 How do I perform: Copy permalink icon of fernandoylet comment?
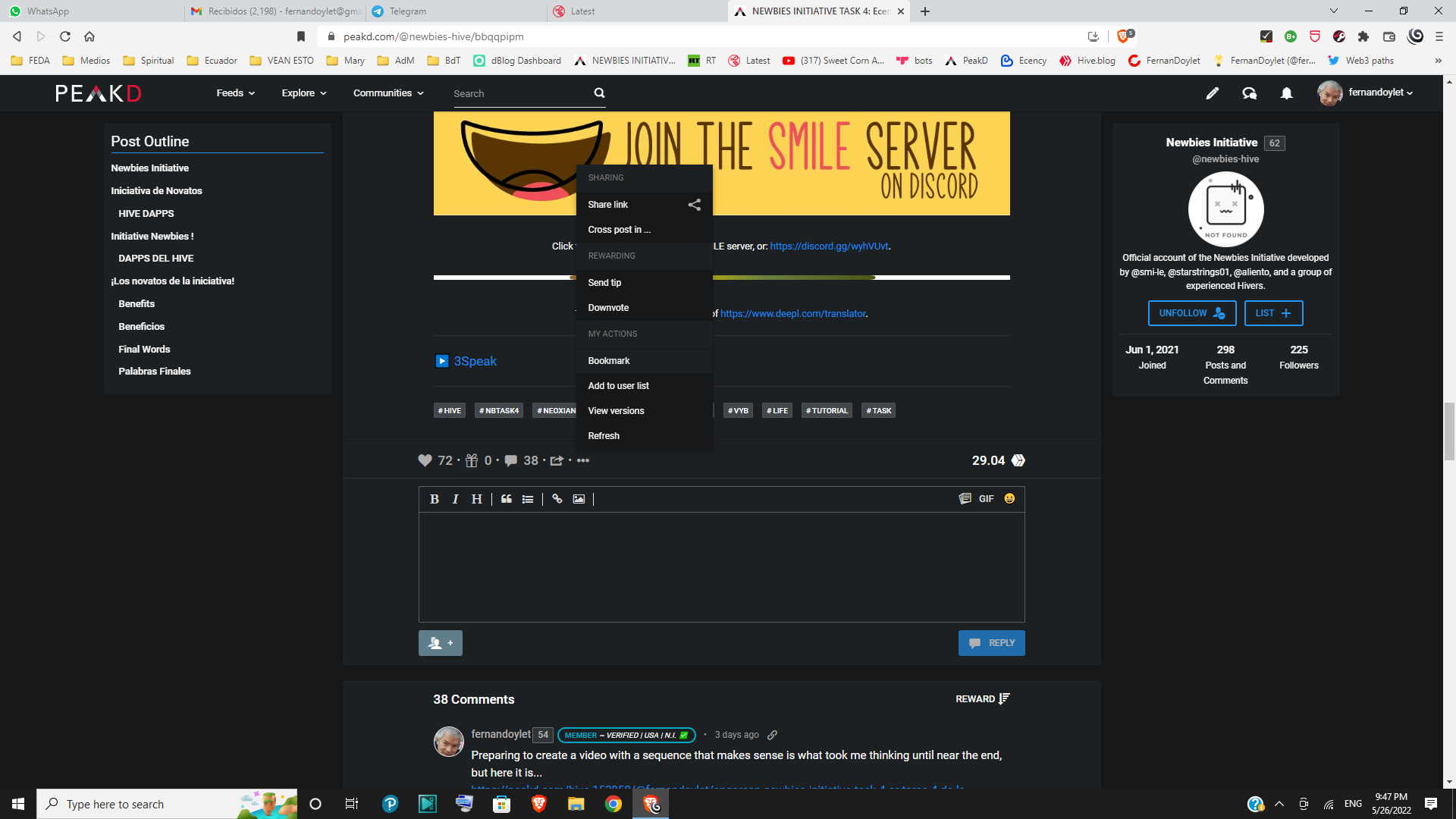(x=772, y=735)
